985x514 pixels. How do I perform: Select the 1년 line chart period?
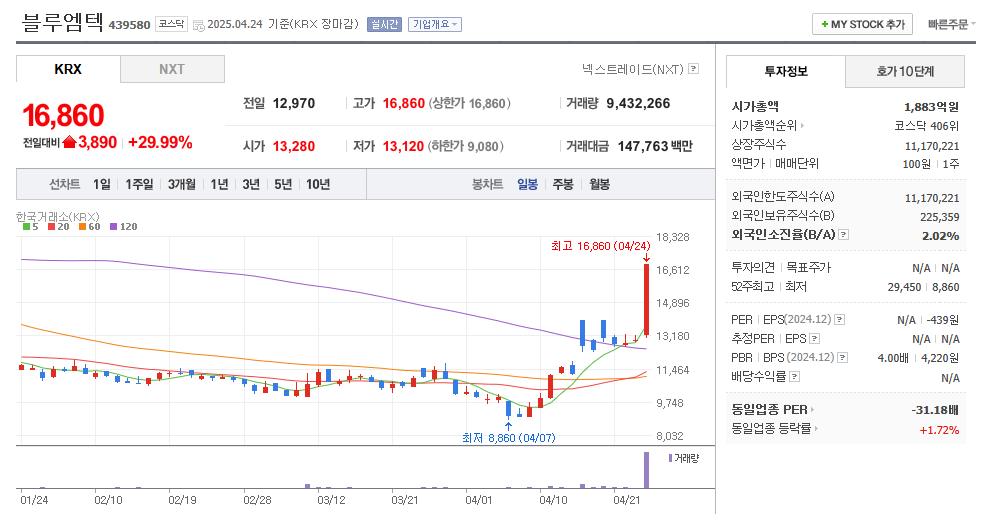pyautogui.click(x=219, y=184)
